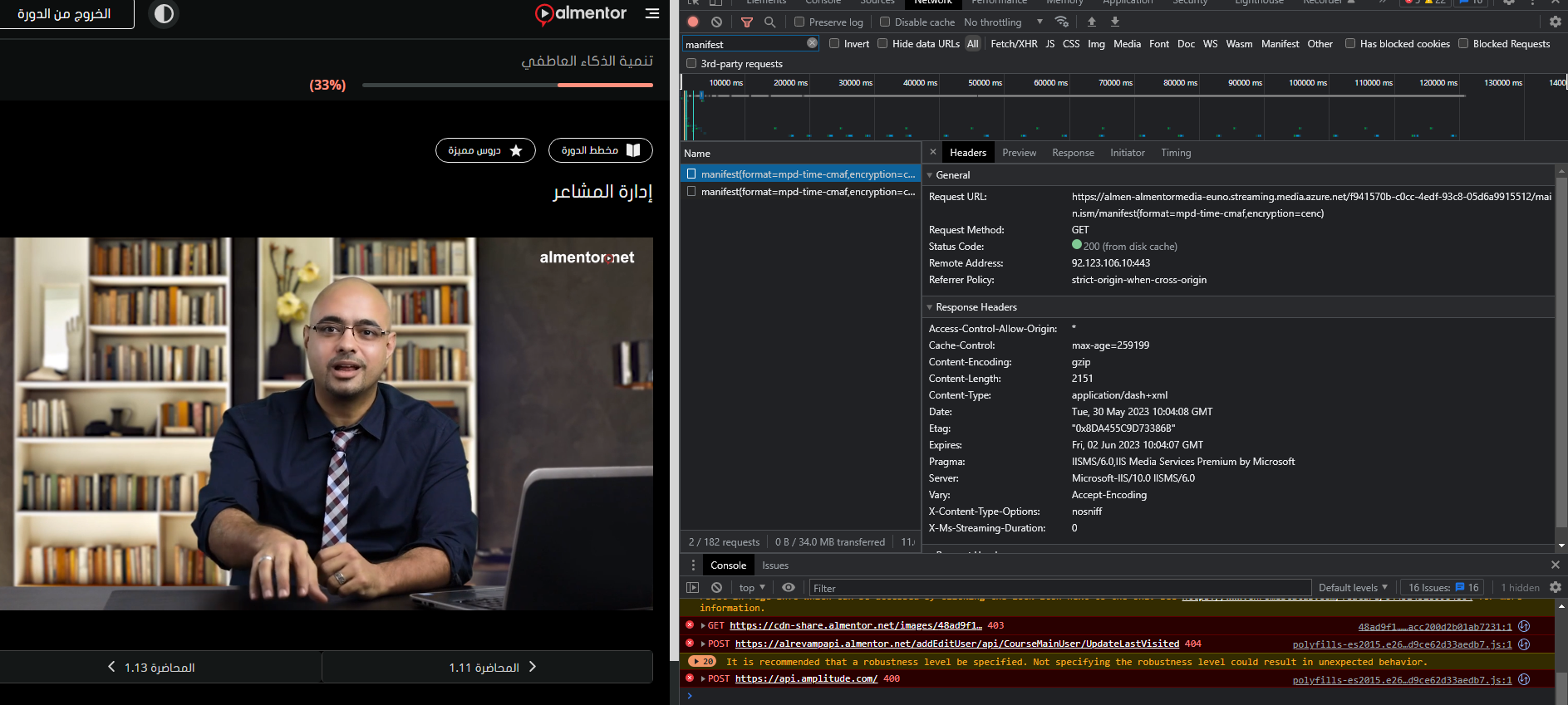Click the console Filter input field
The height and width of the screenshot is (705, 1568).
(1060, 588)
